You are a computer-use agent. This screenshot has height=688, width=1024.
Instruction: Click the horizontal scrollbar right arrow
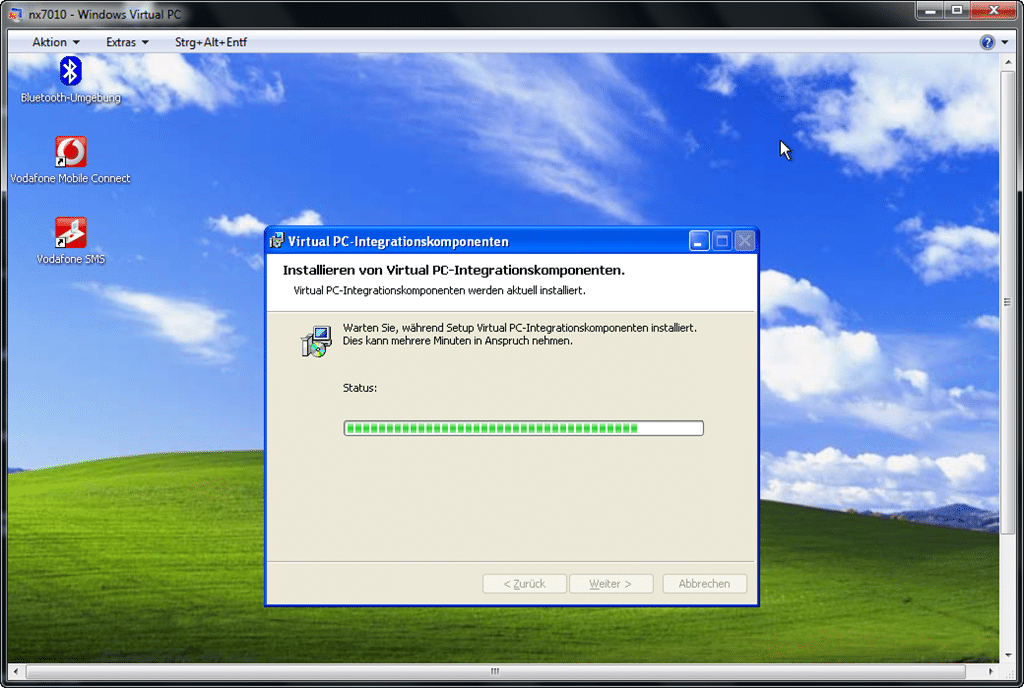pyautogui.click(x=991, y=671)
